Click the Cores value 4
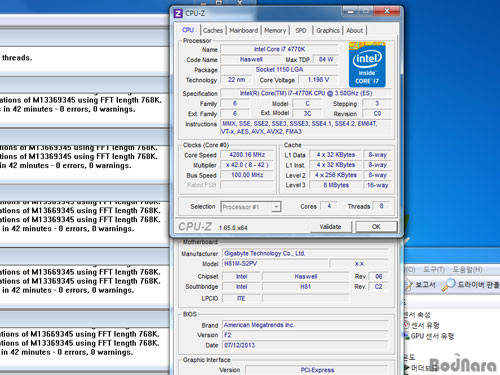This screenshot has width=500, height=375. 329,206
